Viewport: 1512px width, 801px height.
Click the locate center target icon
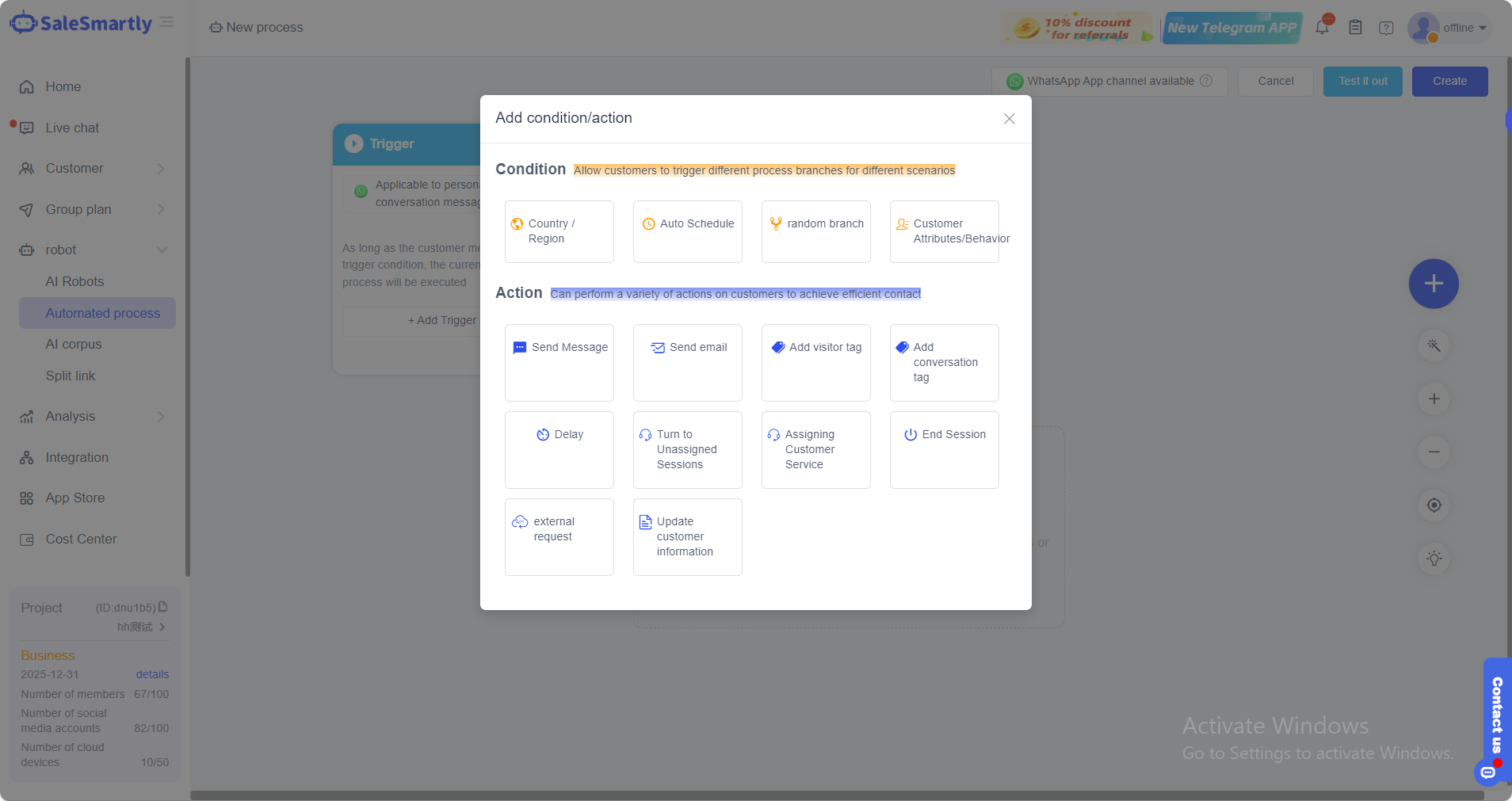[x=1434, y=505]
